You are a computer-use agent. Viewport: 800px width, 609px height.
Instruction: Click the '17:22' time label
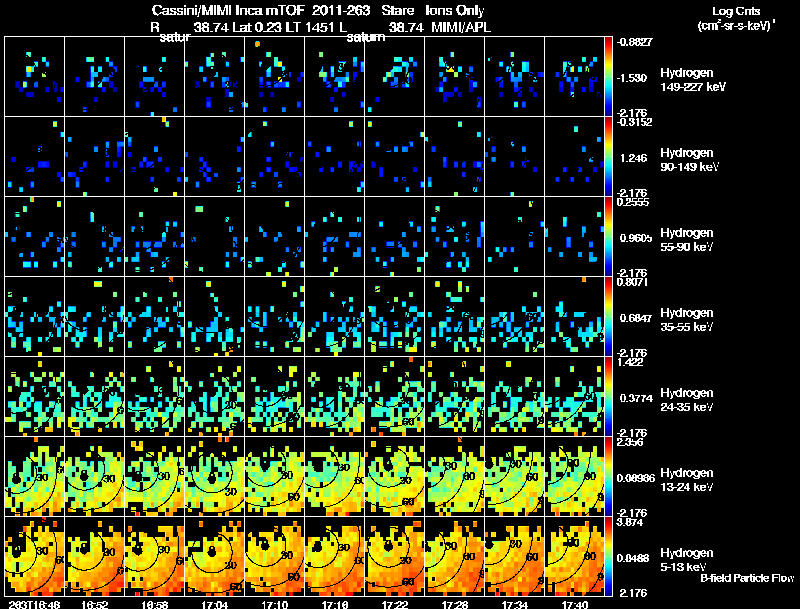[x=394, y=604]
